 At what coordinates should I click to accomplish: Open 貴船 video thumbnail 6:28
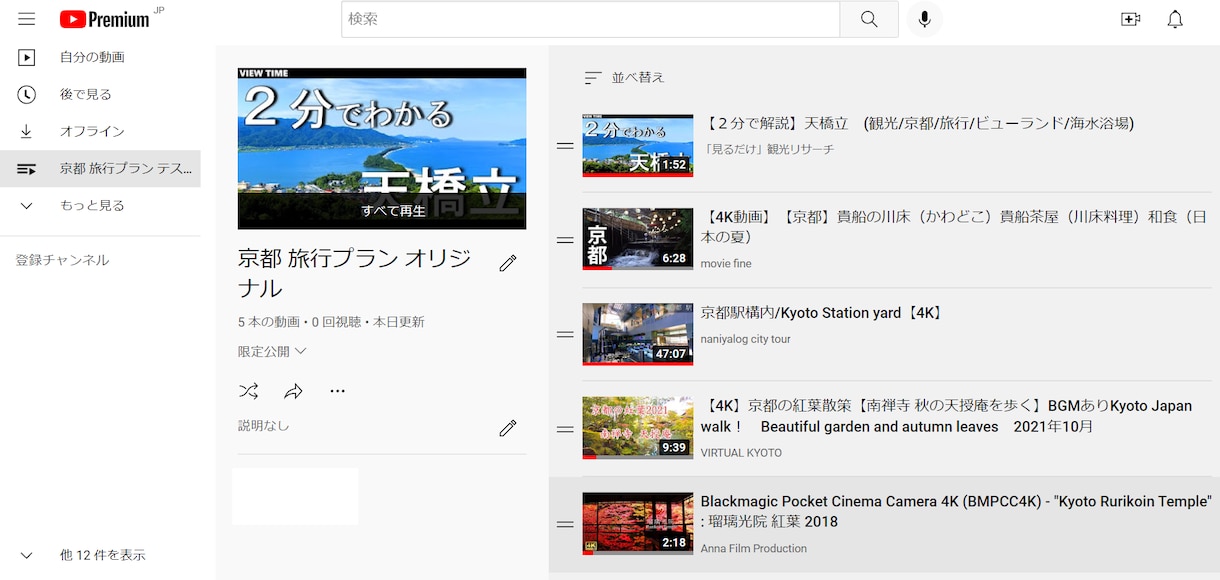pos(638,239)
